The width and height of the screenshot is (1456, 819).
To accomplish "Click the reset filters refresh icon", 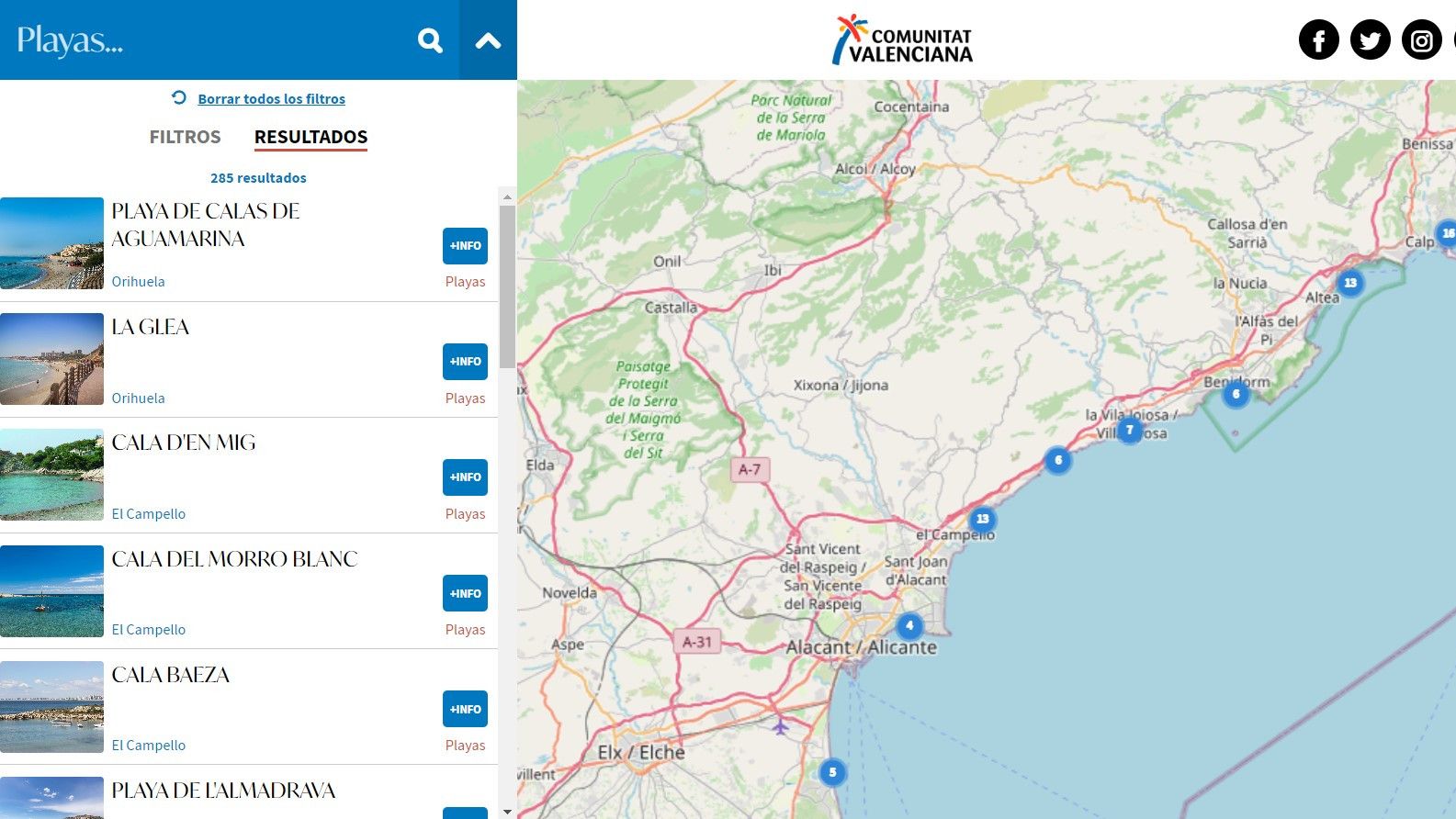I will (179, 97).
